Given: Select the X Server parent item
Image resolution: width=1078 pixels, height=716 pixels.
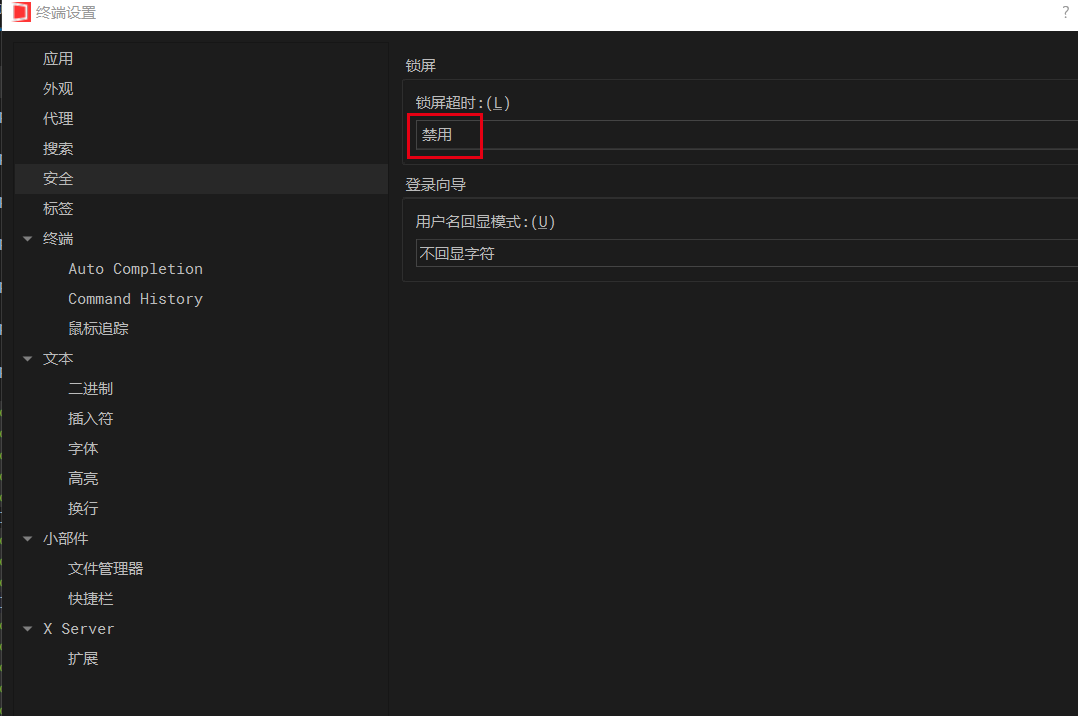Looking at the screenshot, I should 78,629.
